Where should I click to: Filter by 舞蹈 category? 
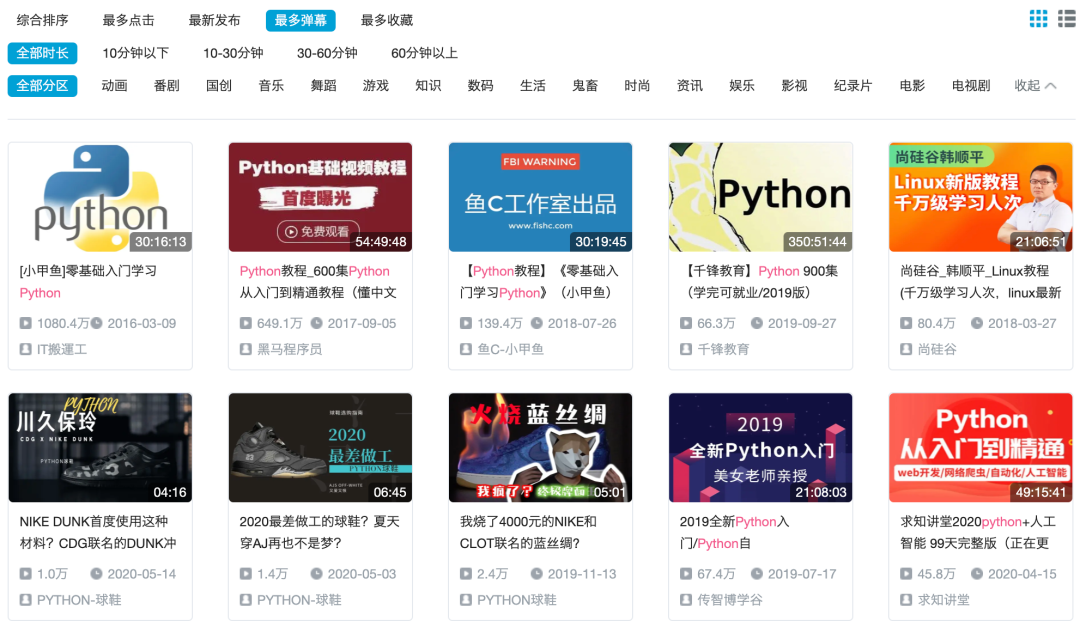tap(324, 85)
